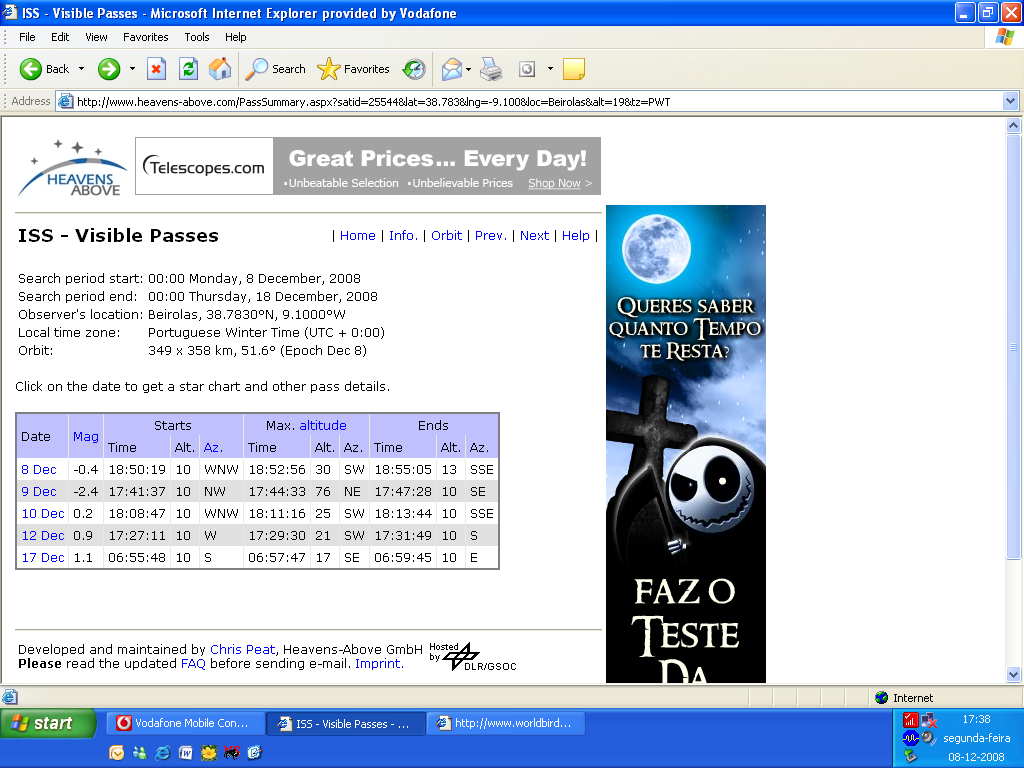Open the 10 Dec pass details
This screenshot has height=768, width=1024.
[x=42, y=513]
